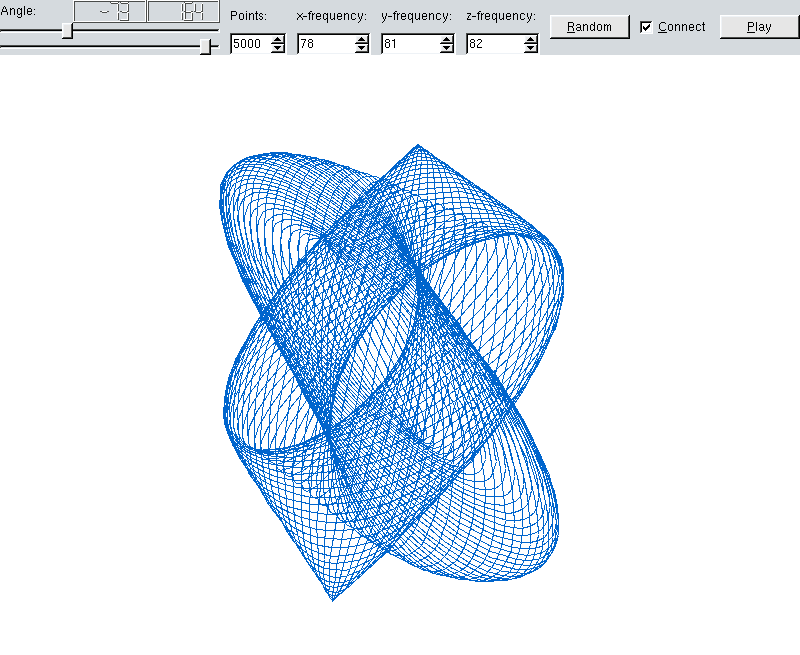This screenshot has width=800, height=655.
Task: Decrease x-frequency with its down arrow
Action: (361, 48)
